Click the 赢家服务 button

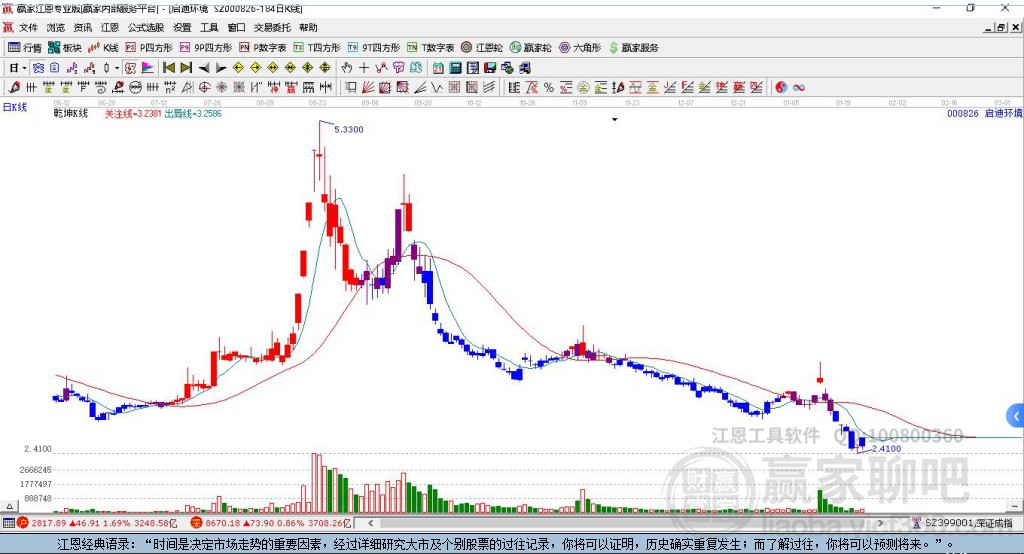click(x=633, y=48)
